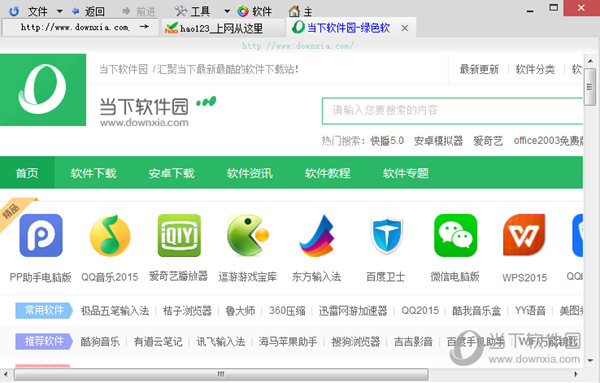
Task: Click the green 当下软件园 logo
Action: [42, 90]
